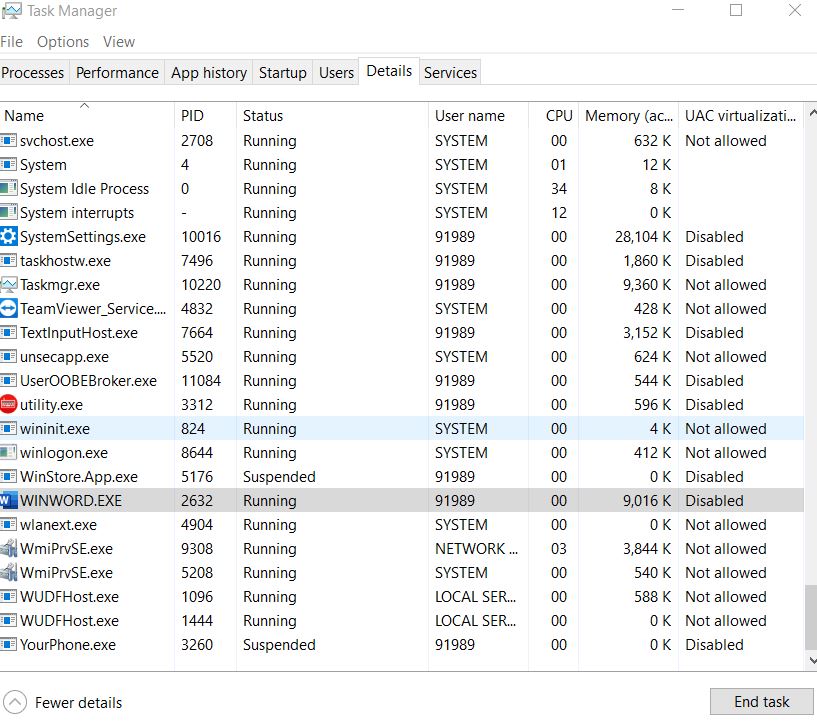Switch to the Performance tab

117,72
